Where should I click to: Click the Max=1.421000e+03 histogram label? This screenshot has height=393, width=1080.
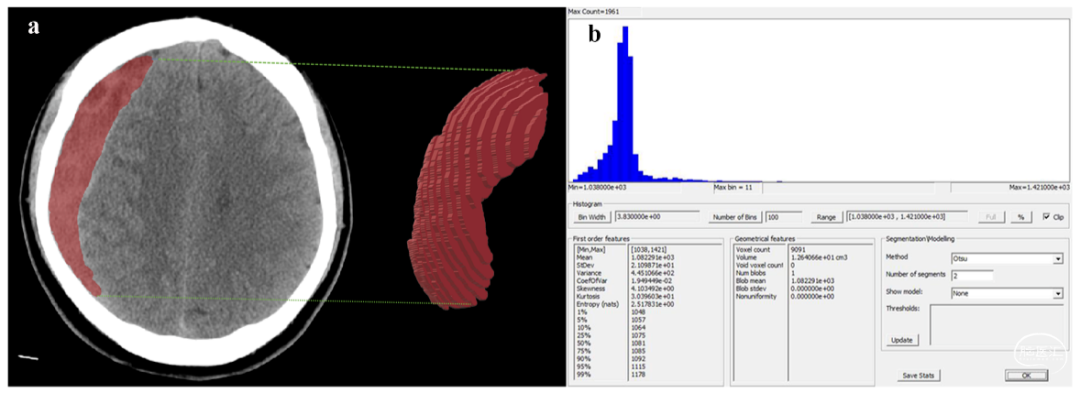click(1039, 187)
